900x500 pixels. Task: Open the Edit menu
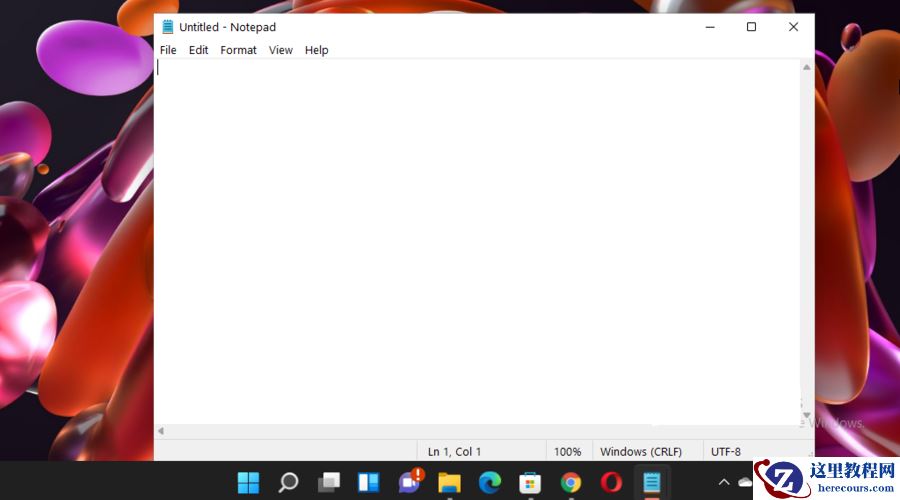point(198,50)
